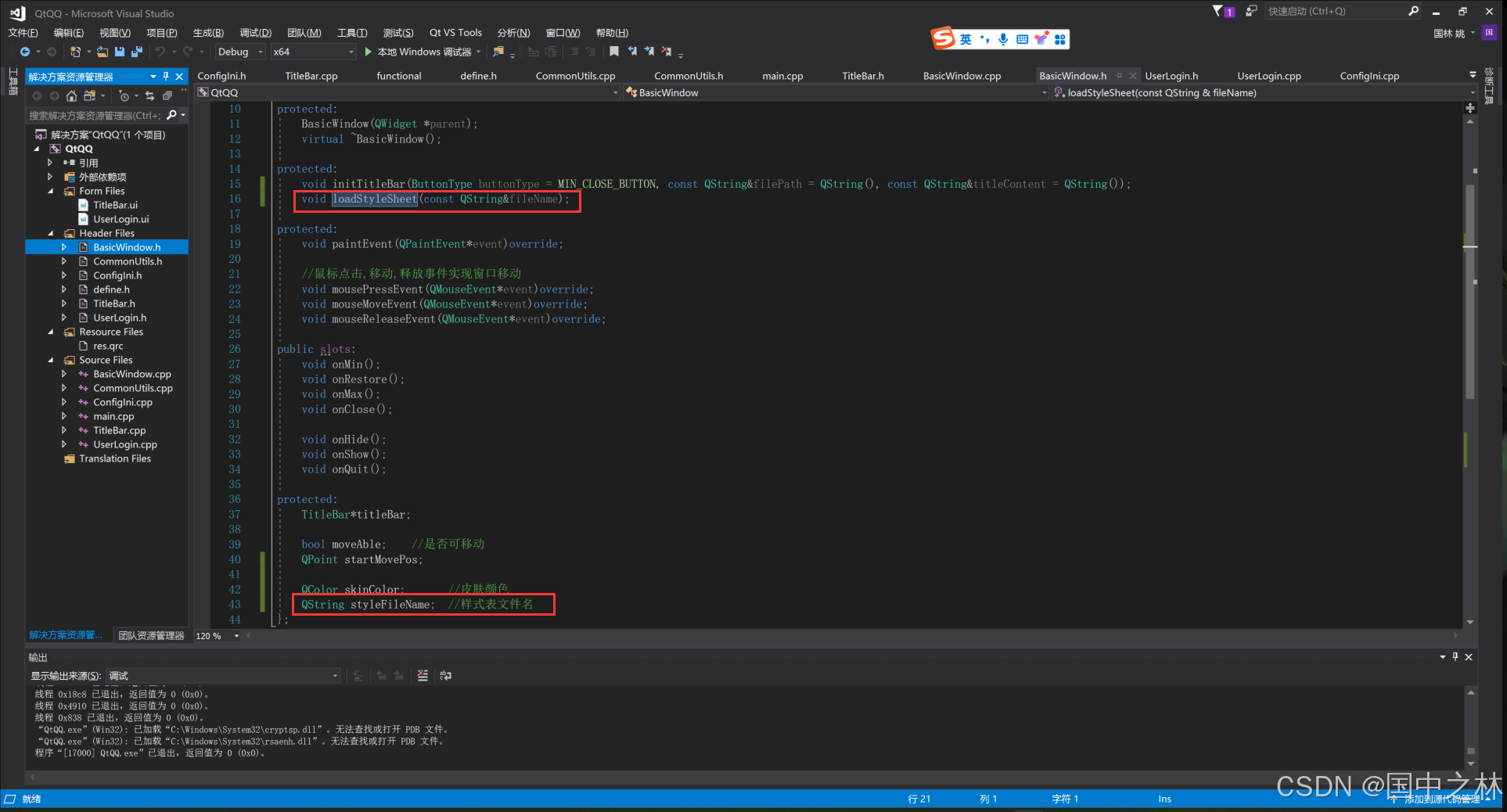Toggle word wrap in Output panel
Screen dimensions: 1507x812
tap(446, 675)
